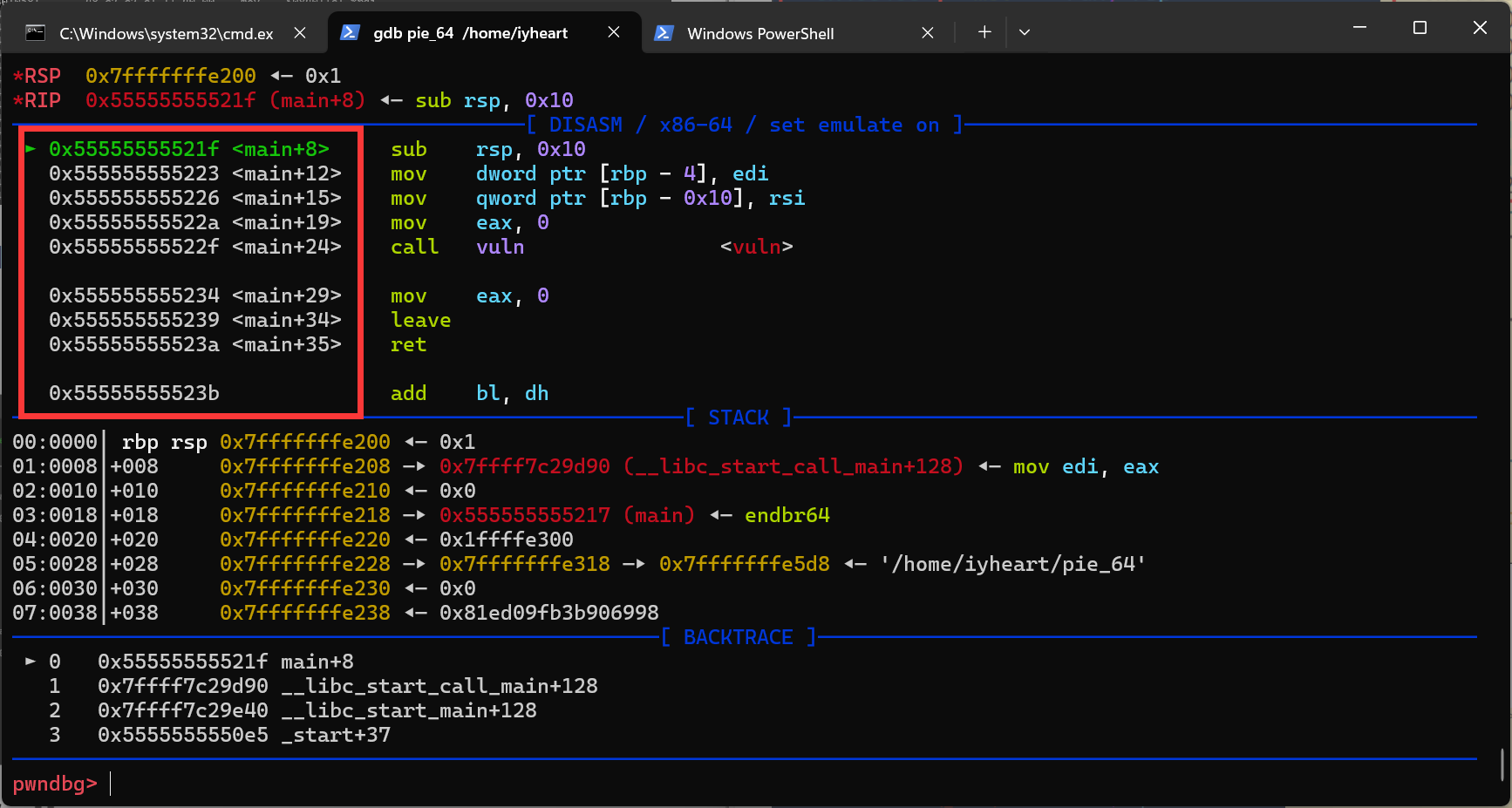
Task: Click the call vuln instruction
Action: (458, 247)
